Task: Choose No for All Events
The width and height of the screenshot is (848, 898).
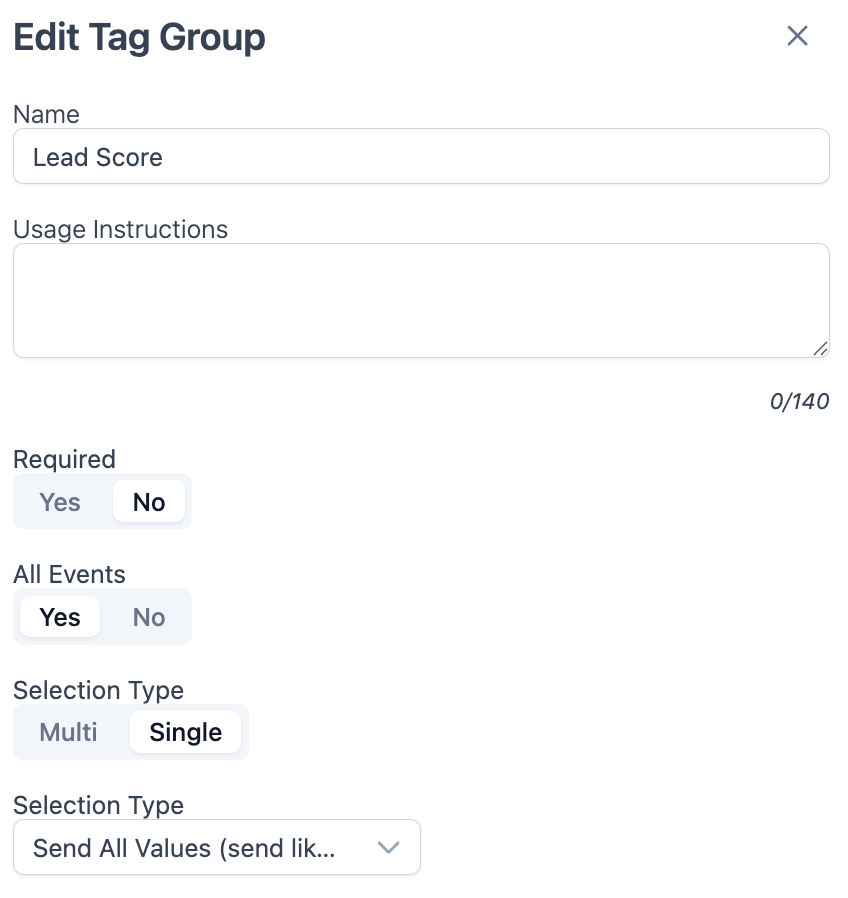Action: (149, 617)
